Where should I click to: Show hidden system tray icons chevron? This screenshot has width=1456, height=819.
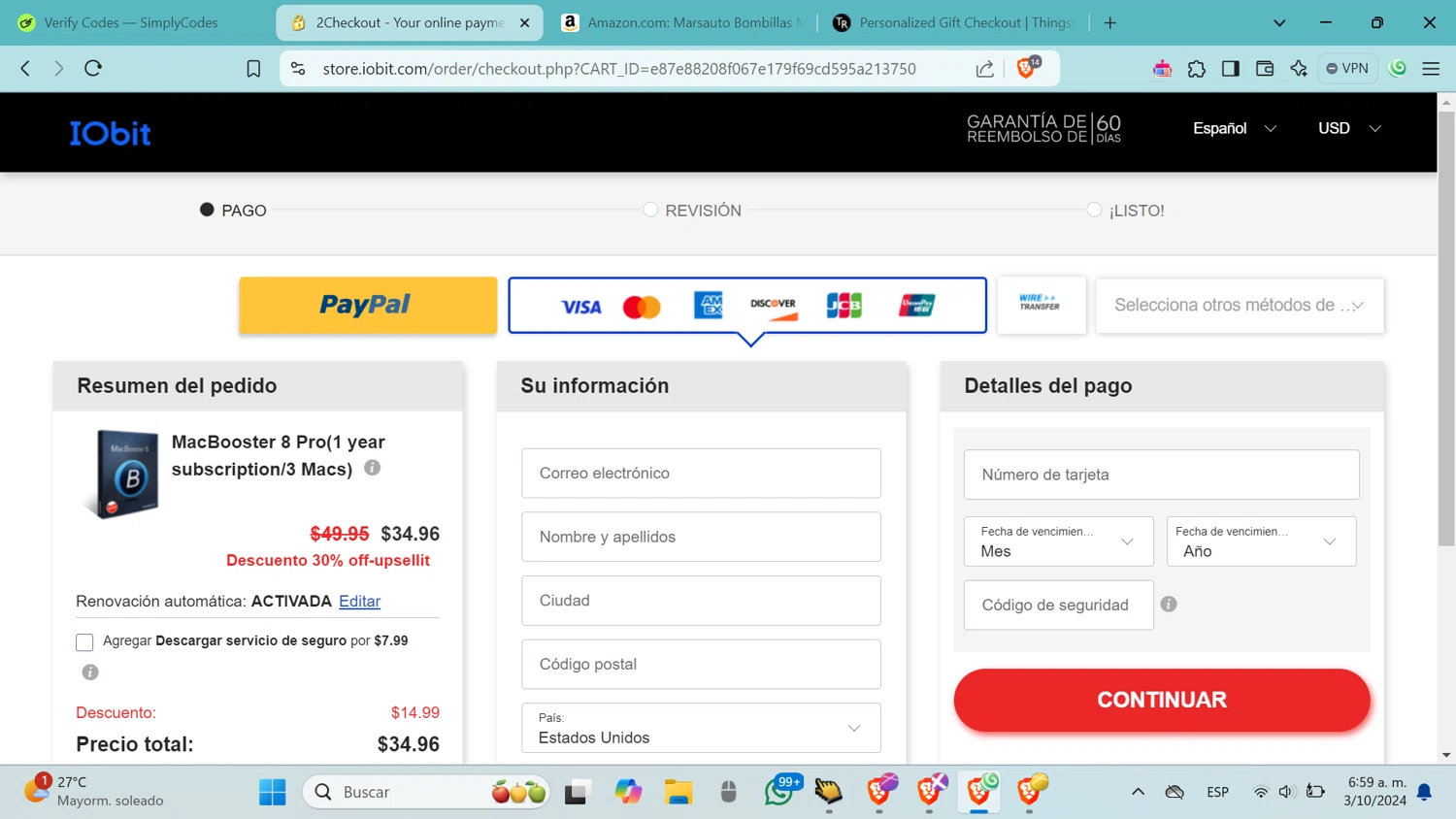[1138, 792]
